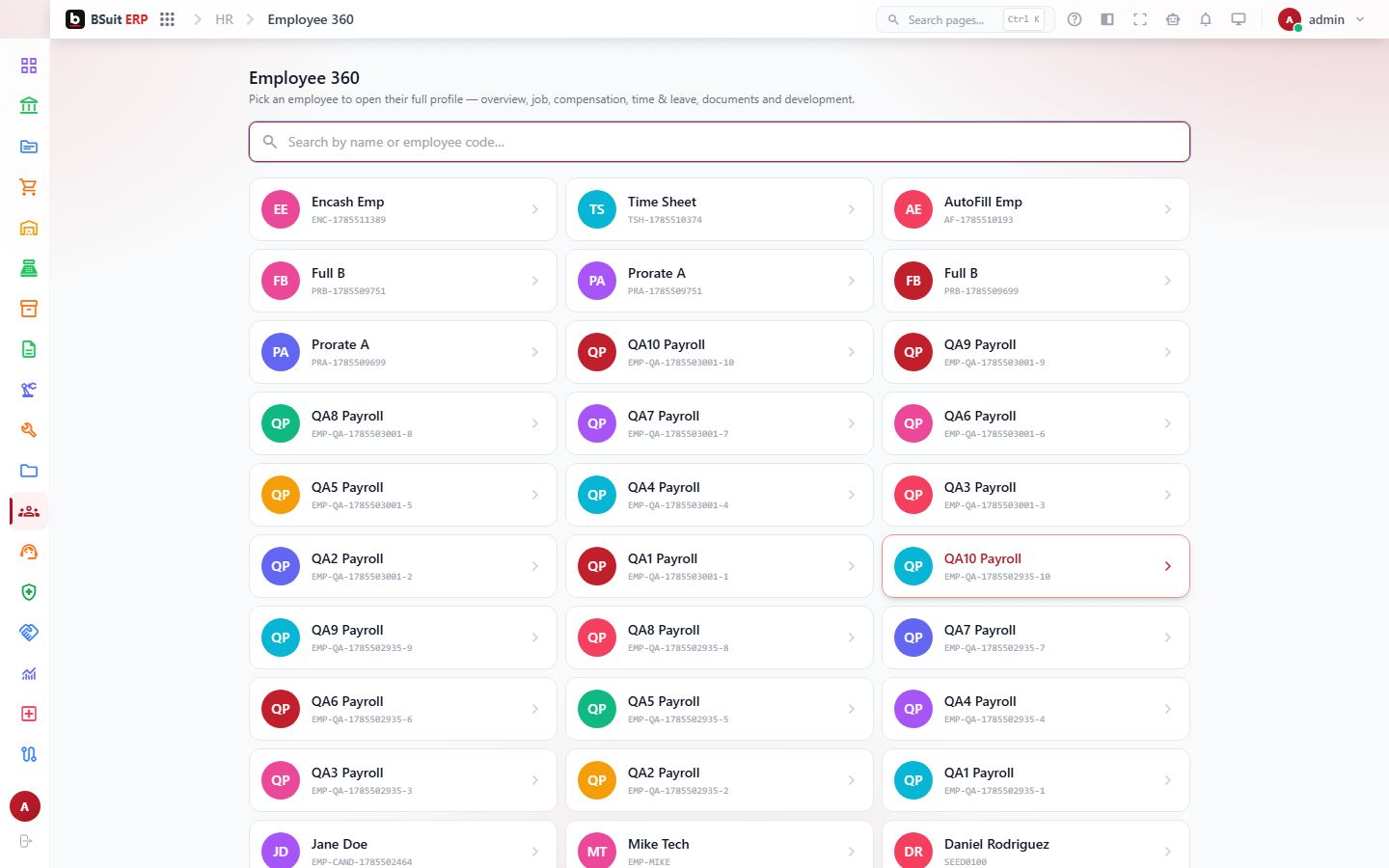This screenshot has width=1389, height=868.
Task: Select QA5 Payroll EMP-QA-1785502935-5
Action: (720, 709)
